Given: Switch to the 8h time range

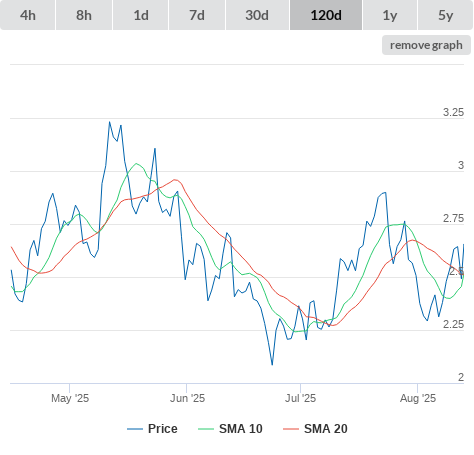Looking at the screenshot, I should (84, 15).
